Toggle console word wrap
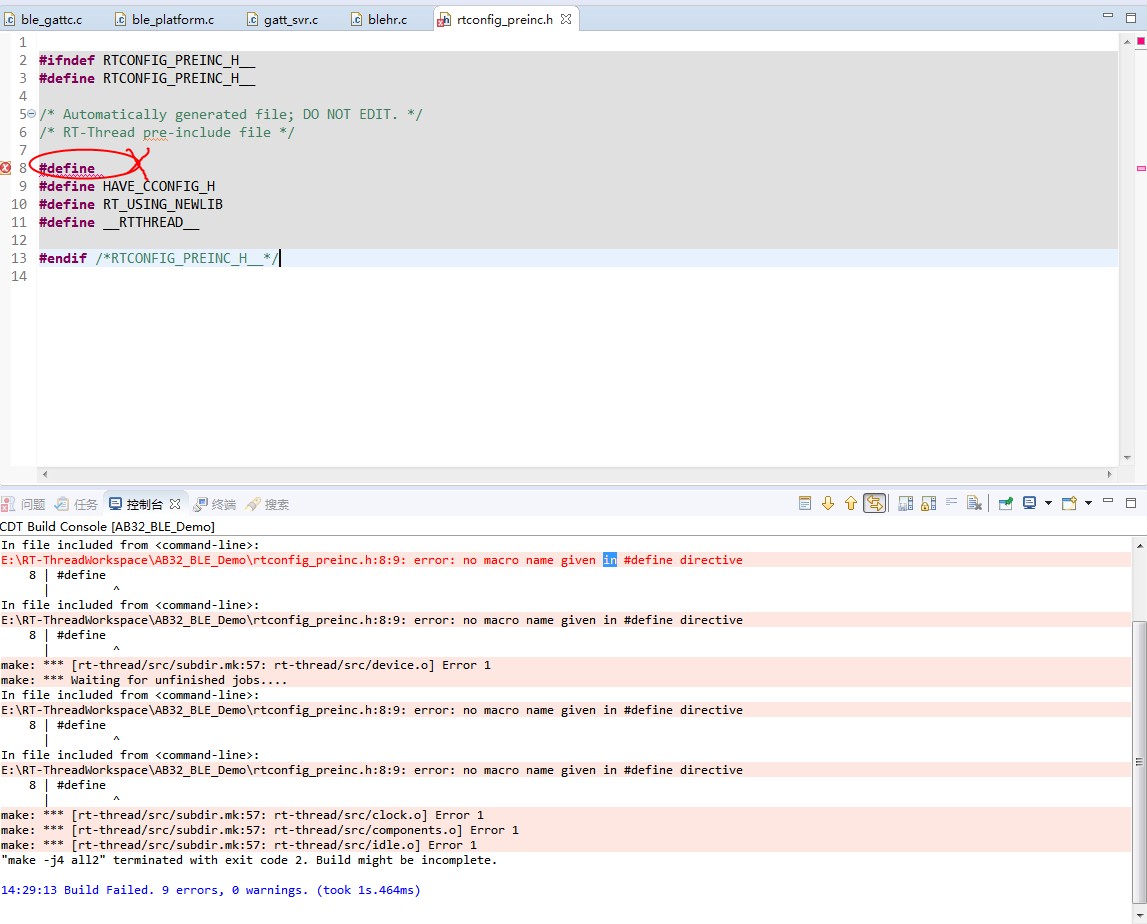Image resolution: width=1147 pixels, height=924 pixels. click(952, 503)
